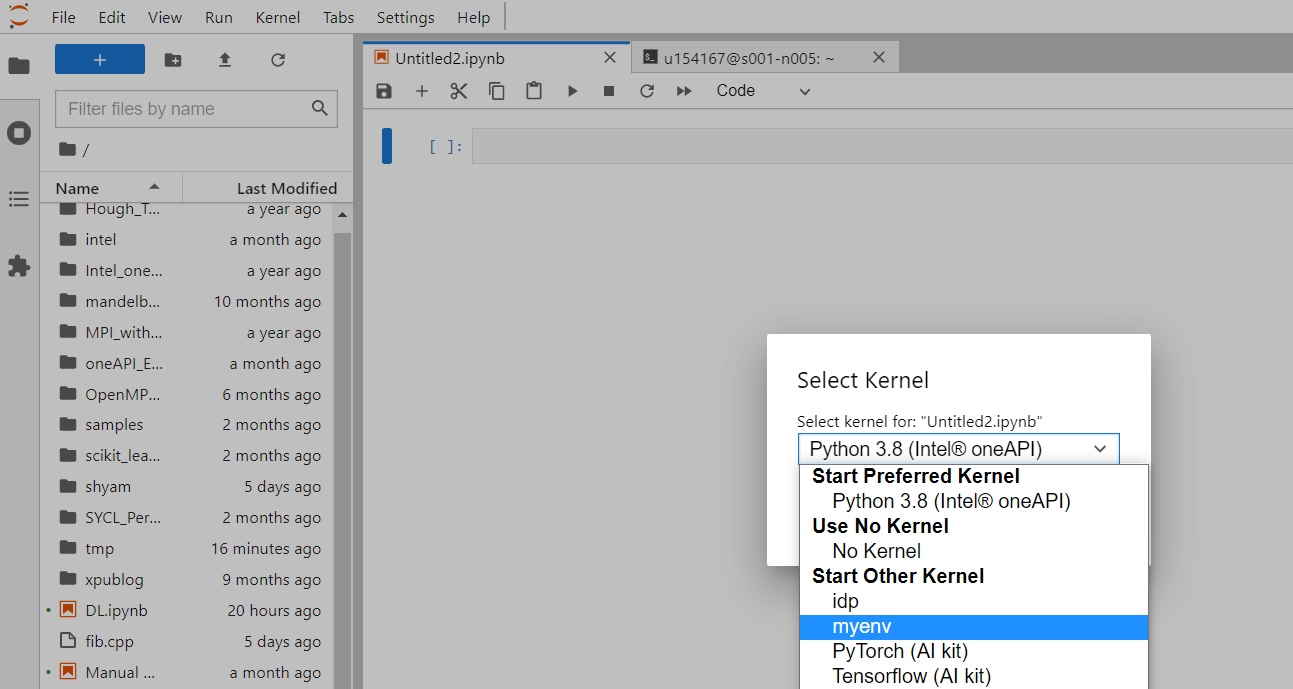Select the samples folder

tap(187, 425)
